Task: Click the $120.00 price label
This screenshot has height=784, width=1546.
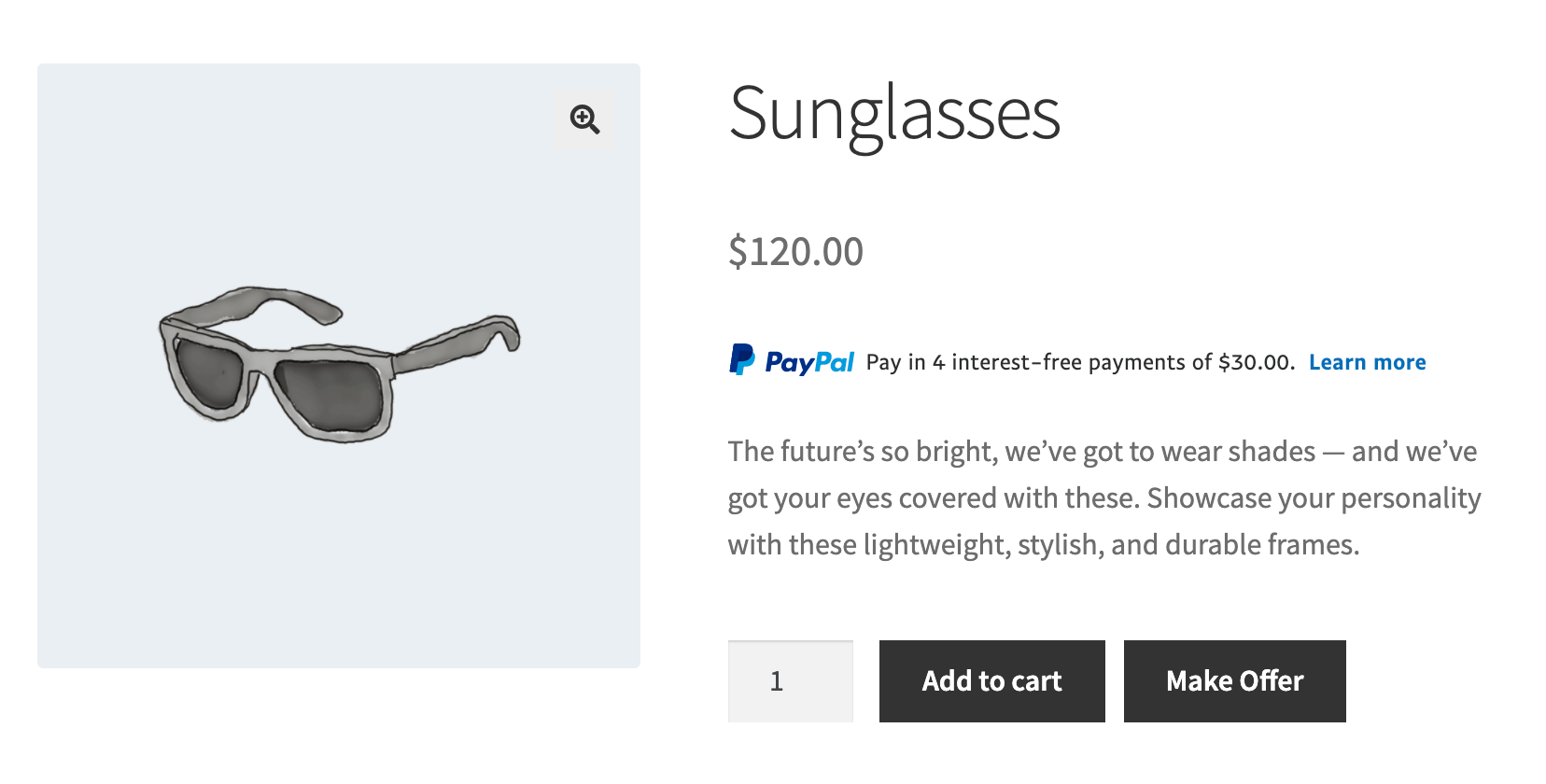Action: click(x=795, y=252)
